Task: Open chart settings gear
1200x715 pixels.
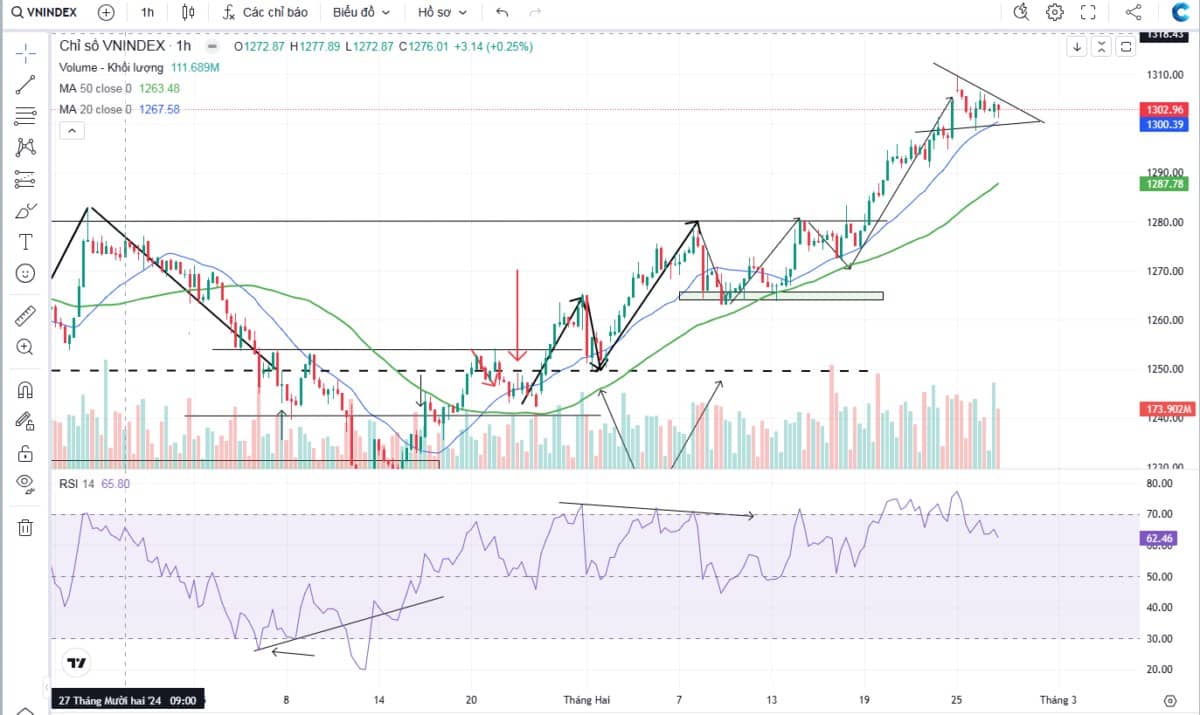Action: pos(1055,12)
